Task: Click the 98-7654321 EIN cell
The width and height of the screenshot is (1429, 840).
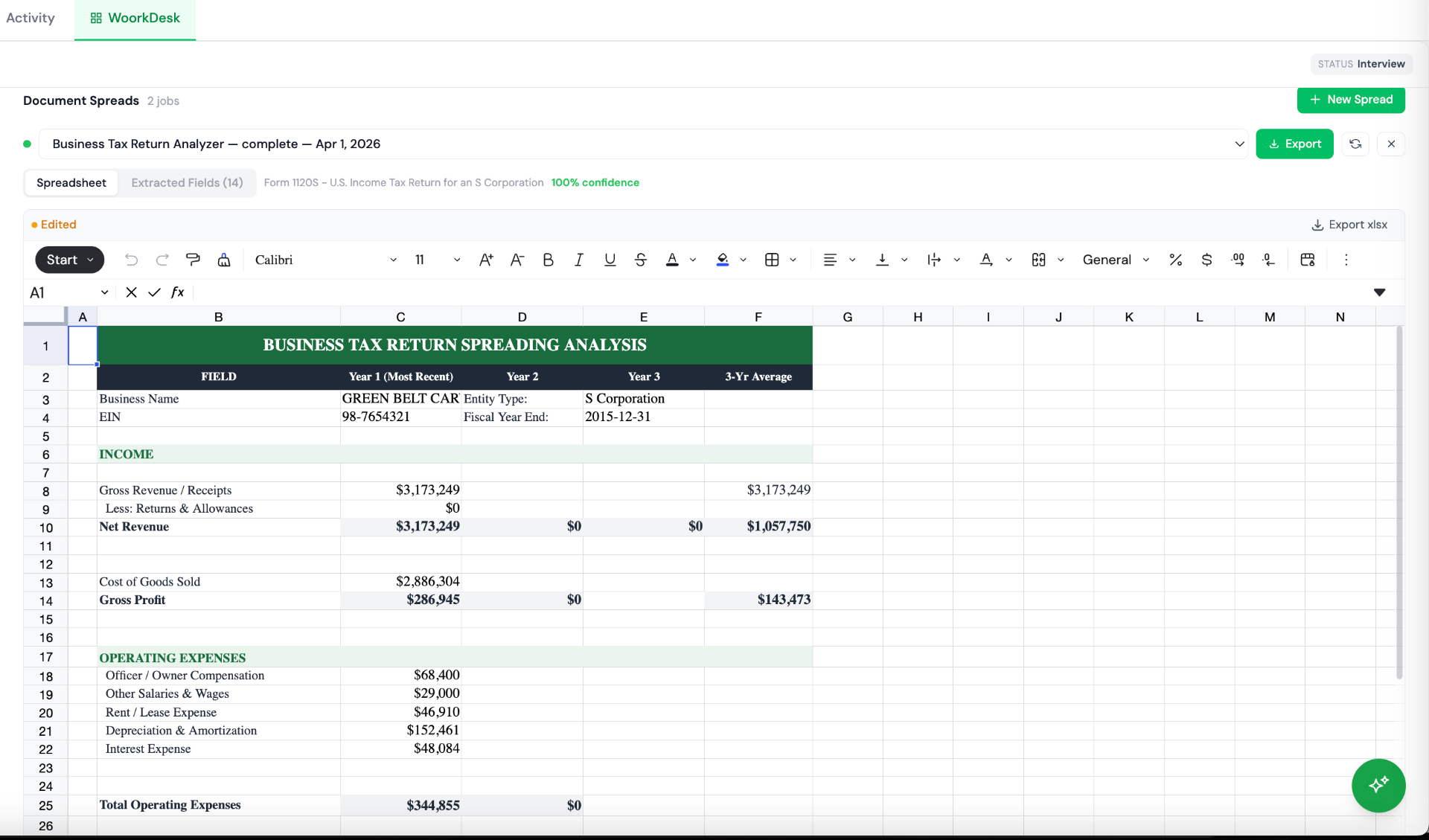Action: (400, 417)
